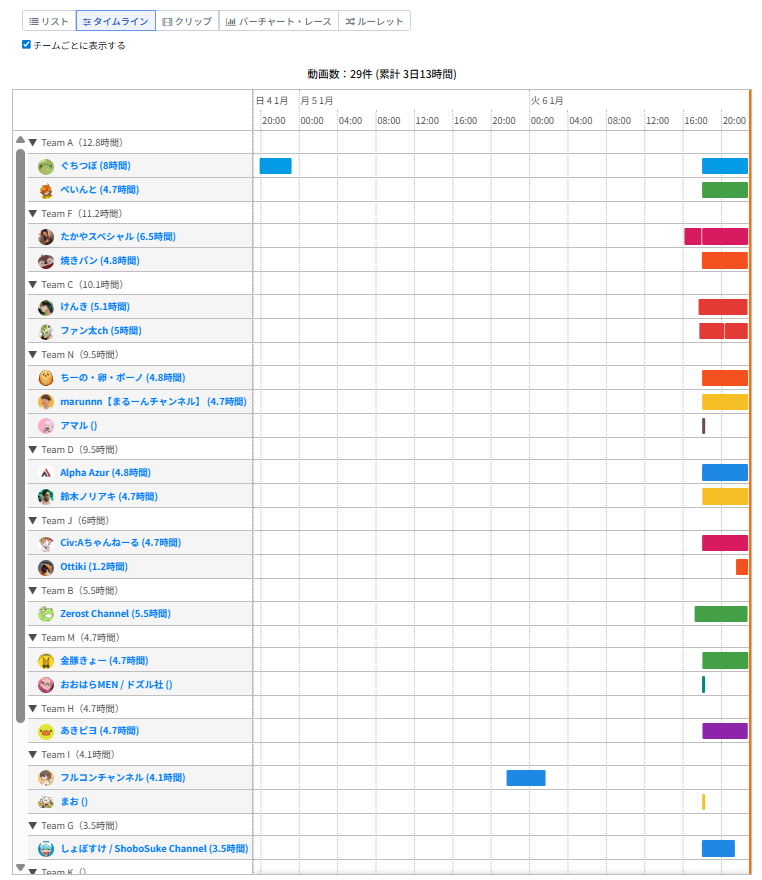Screen dimensions: 762x880
Task: Open marunnn【まるーんチャンネル】link
Action: point(153,401)
